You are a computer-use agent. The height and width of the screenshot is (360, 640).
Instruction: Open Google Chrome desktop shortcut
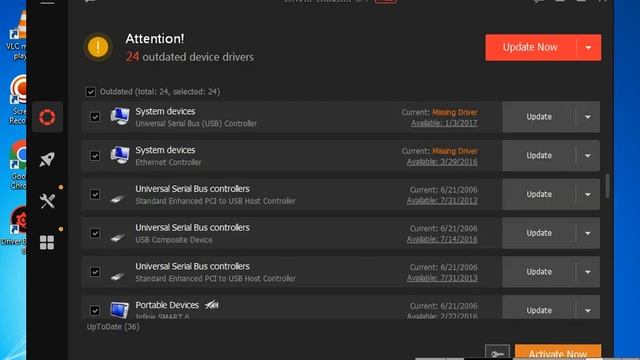pos(17,165)
